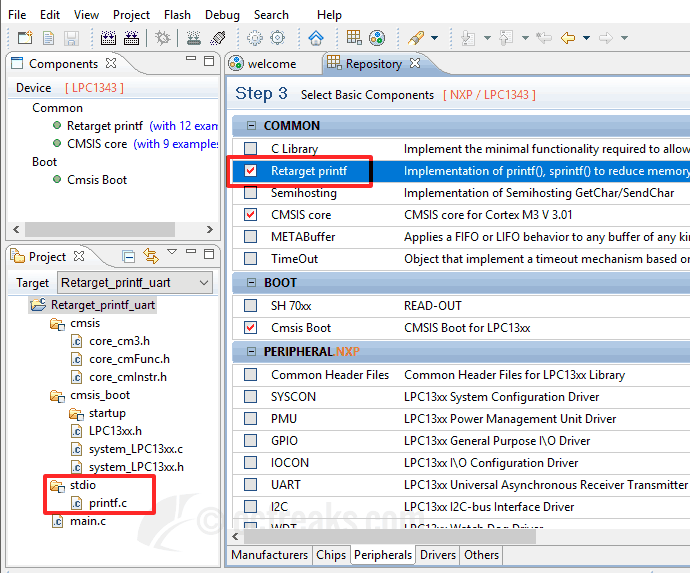Check the C Library component checkbox
This screenshot has width=690, height=573.
pyautogui.click(x=250, y=148)
